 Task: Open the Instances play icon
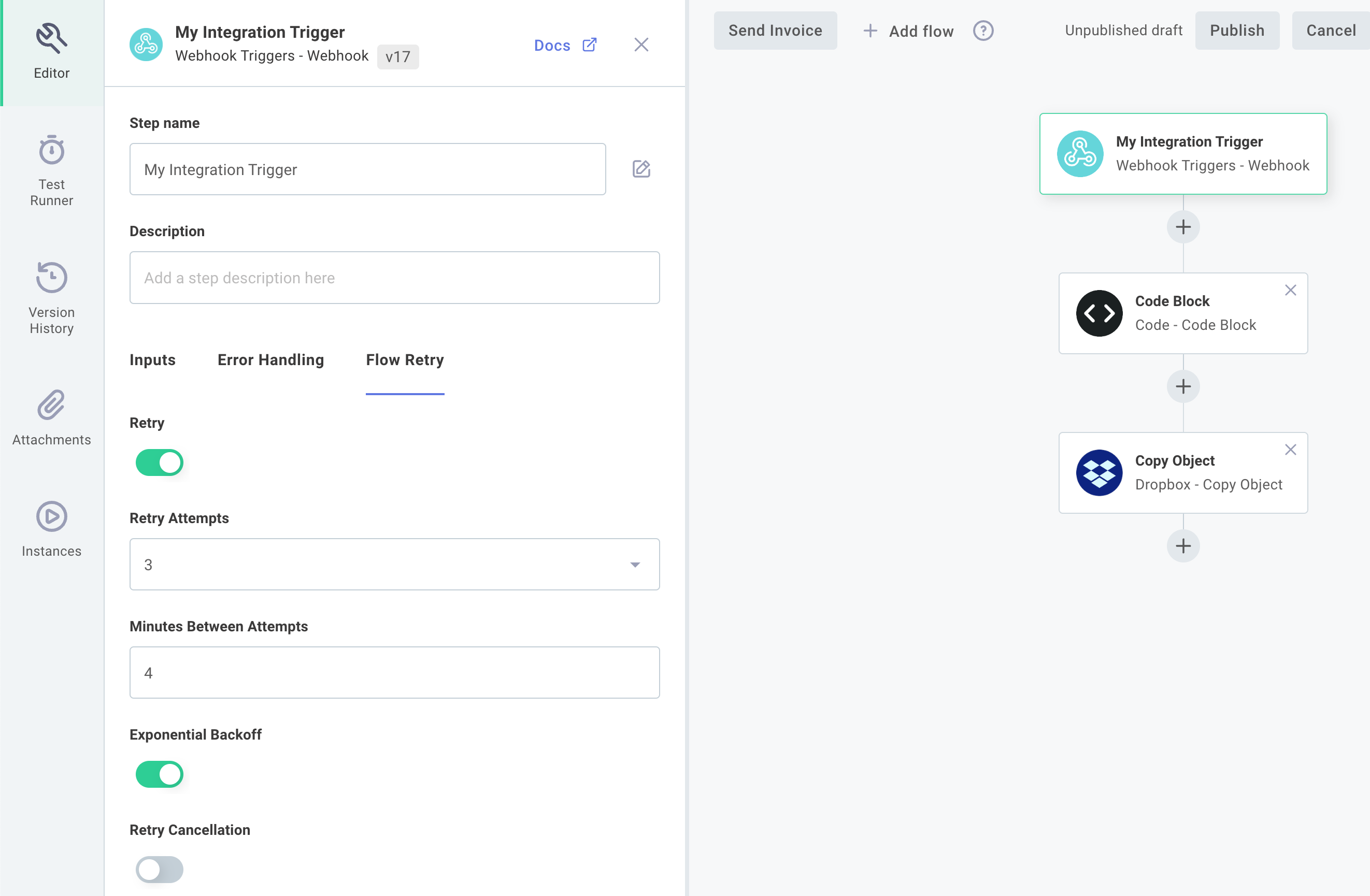[x=51, y=517]
